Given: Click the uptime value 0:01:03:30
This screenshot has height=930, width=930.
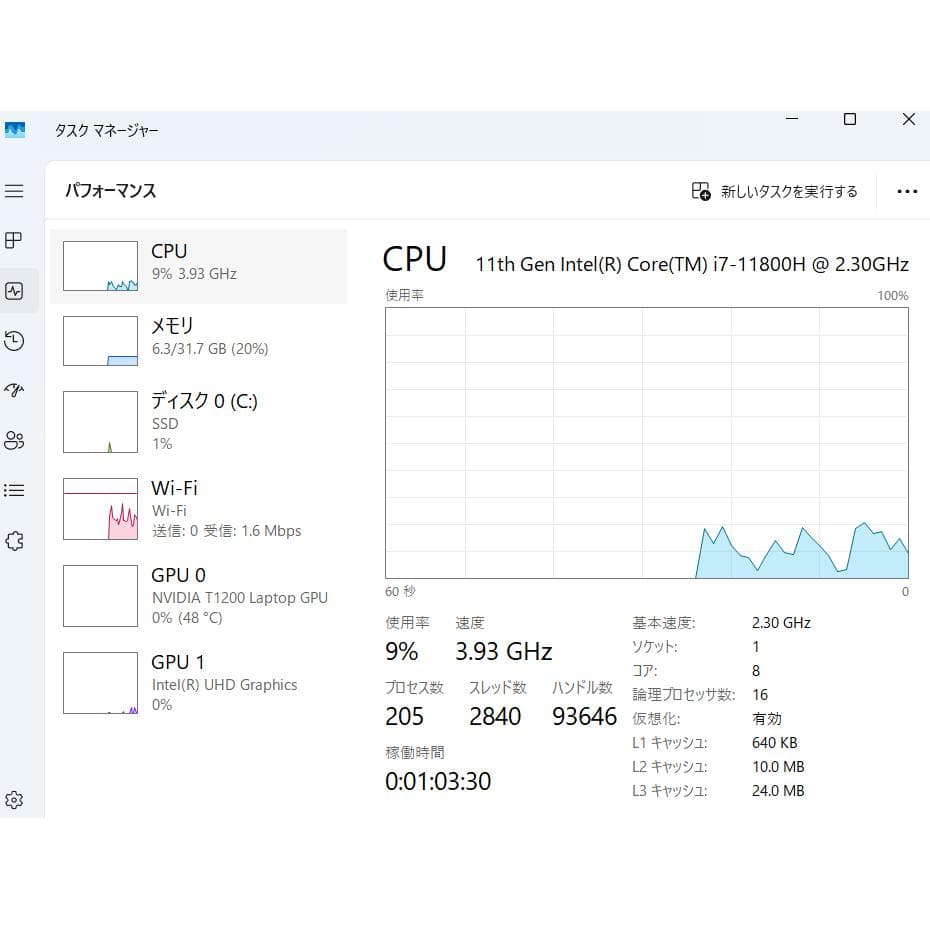Looking at the screenshot, I should 438,782.
